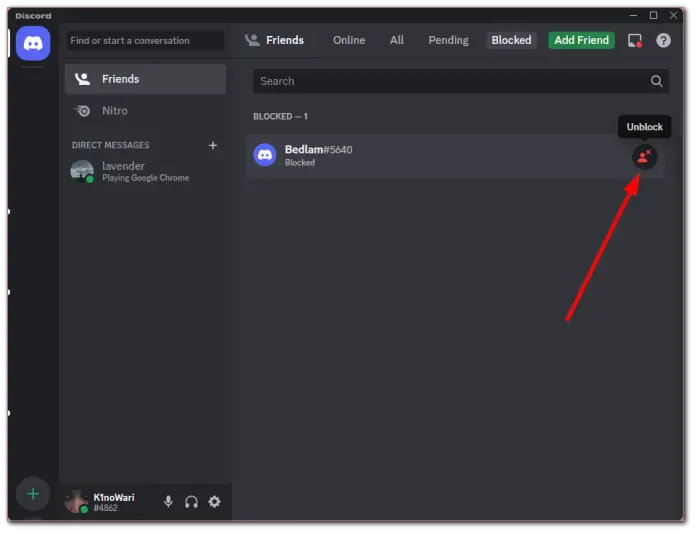696x534 pixels.
Task: Select the Blocked tab
Action: point(511,40)
